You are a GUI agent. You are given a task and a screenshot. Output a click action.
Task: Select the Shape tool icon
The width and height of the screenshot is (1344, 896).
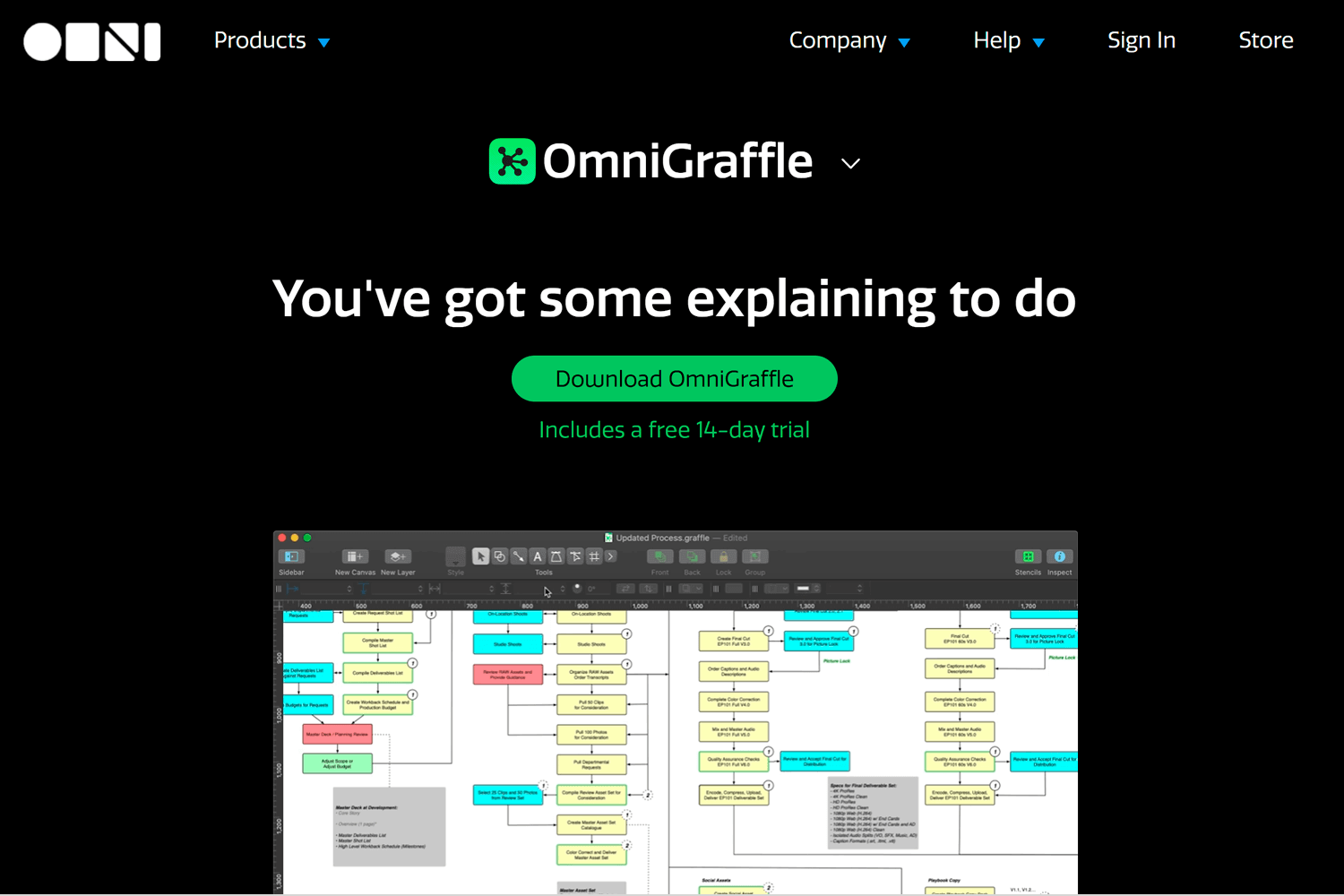500,556
